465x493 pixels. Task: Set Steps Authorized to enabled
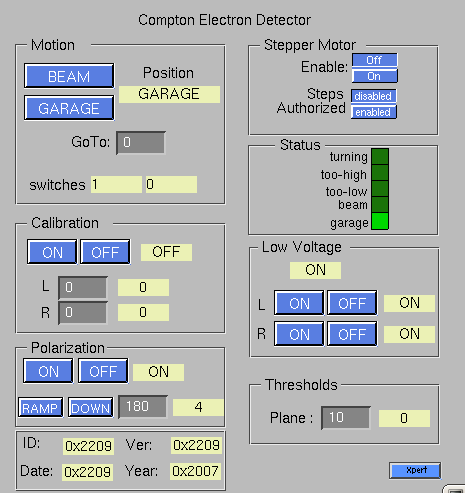373,112
